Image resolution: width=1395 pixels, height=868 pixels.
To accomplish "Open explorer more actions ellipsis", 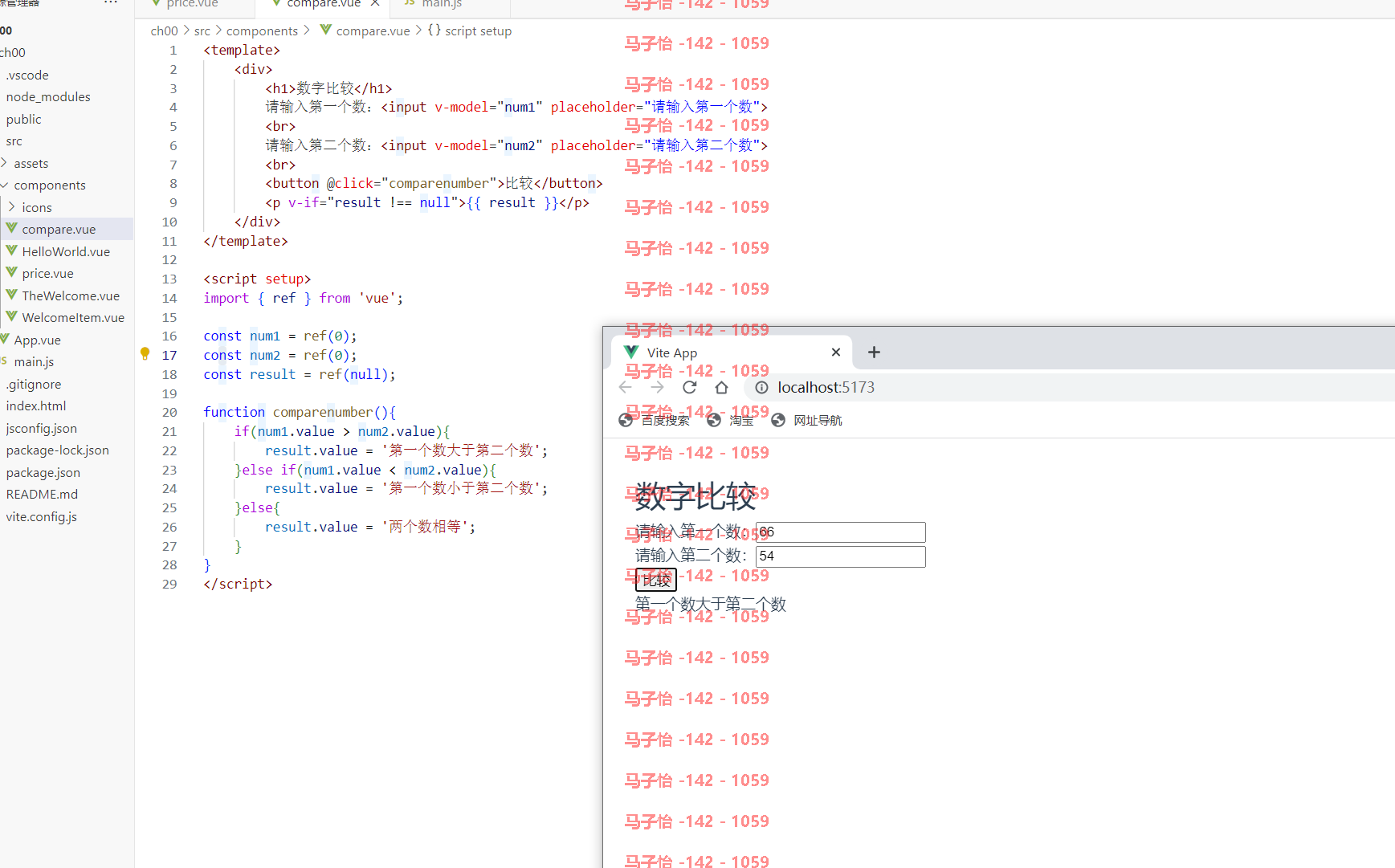I will pos(111,3).
